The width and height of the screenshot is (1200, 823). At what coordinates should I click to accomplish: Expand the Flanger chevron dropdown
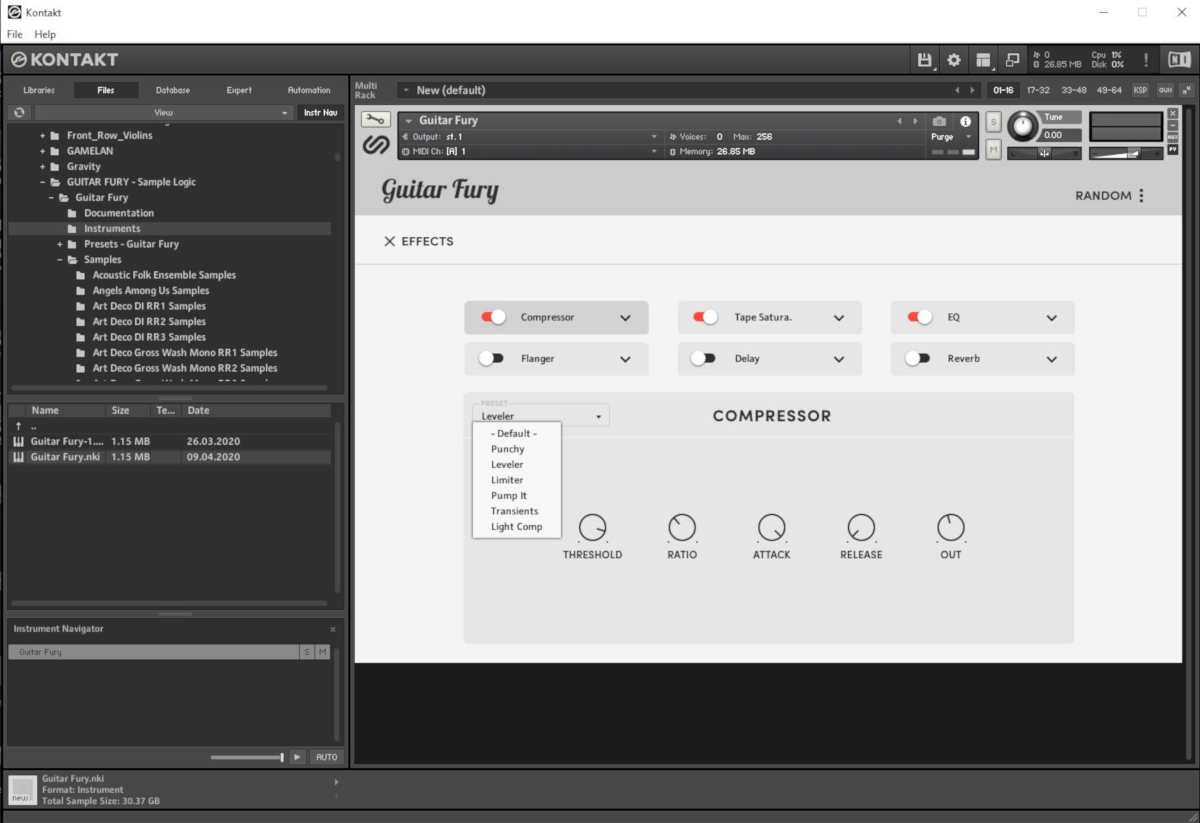(x=626, y=359)
